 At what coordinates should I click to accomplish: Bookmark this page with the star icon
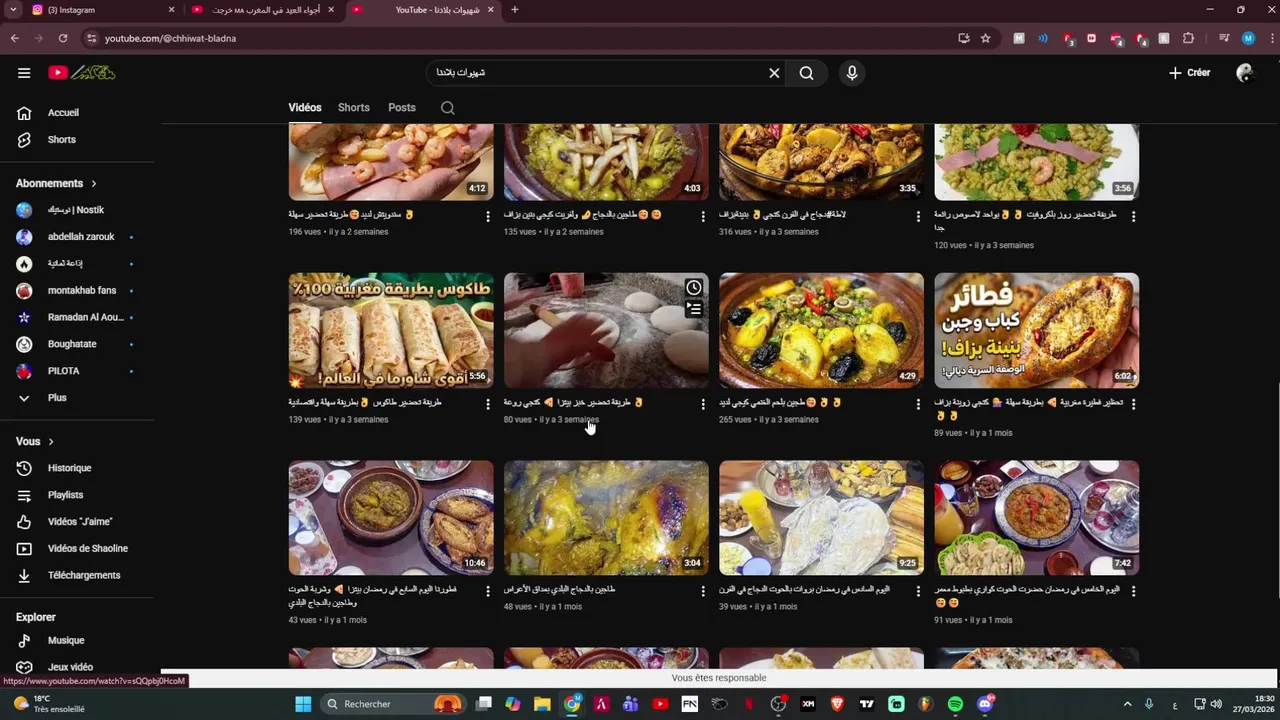[x=986, y=38]
